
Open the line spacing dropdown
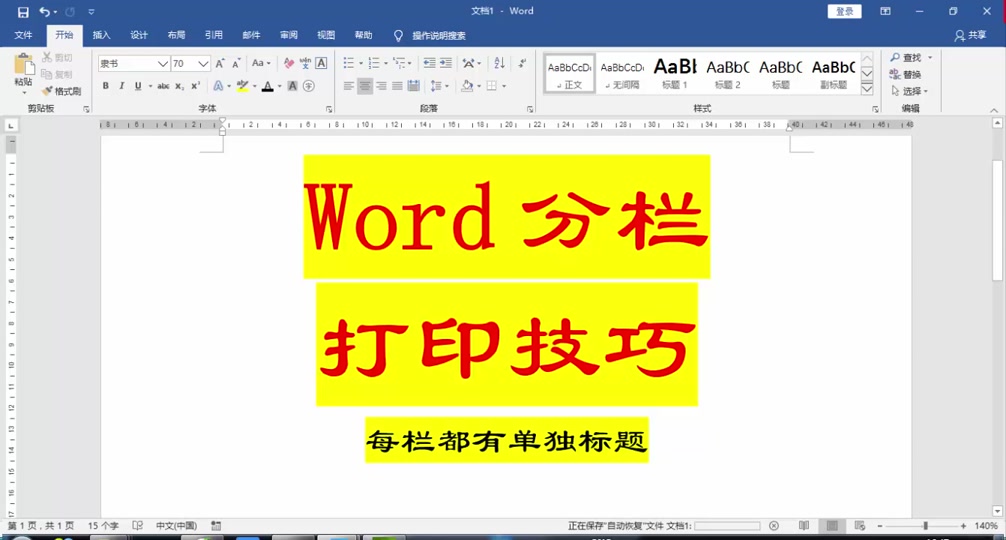[439, 86]
